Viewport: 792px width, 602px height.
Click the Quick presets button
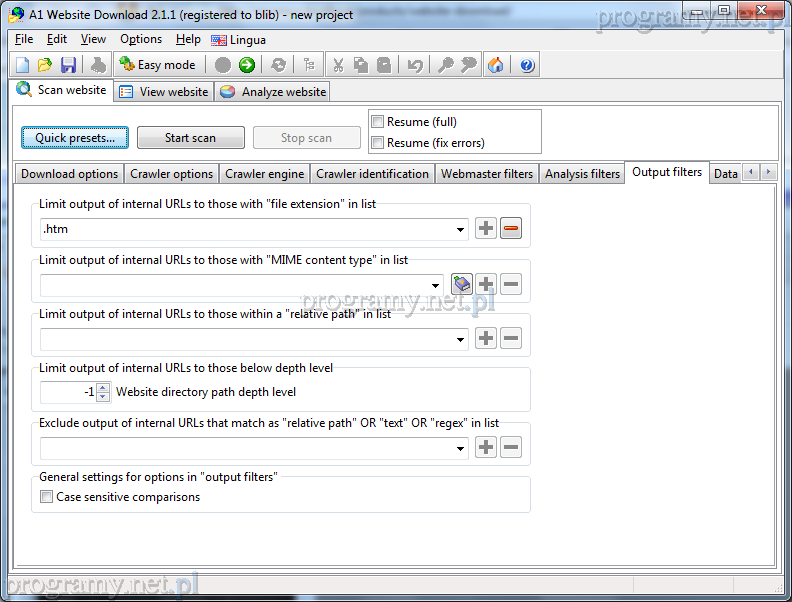75,138
